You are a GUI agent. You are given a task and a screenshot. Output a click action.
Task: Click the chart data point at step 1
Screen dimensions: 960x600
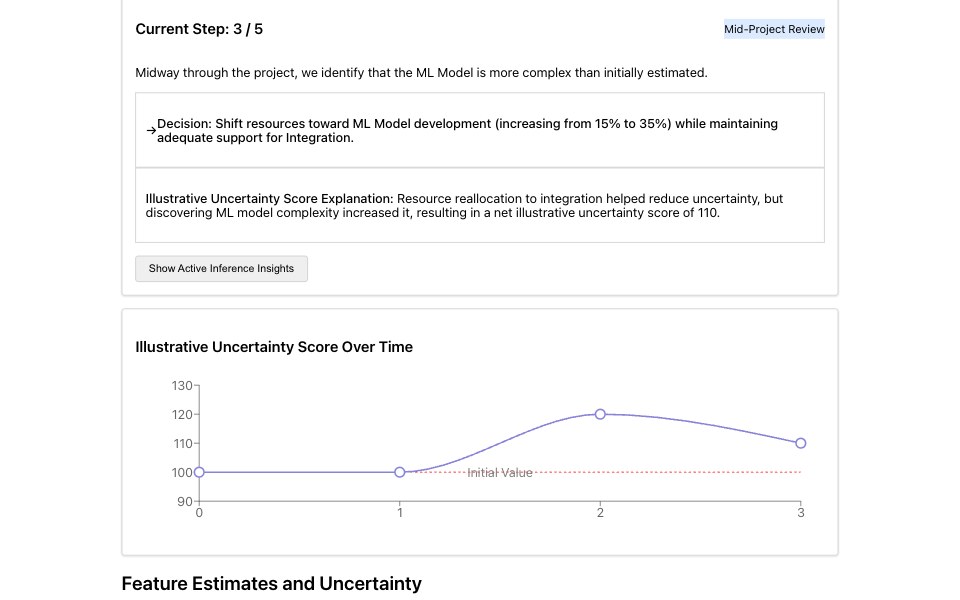pos(400,472)
